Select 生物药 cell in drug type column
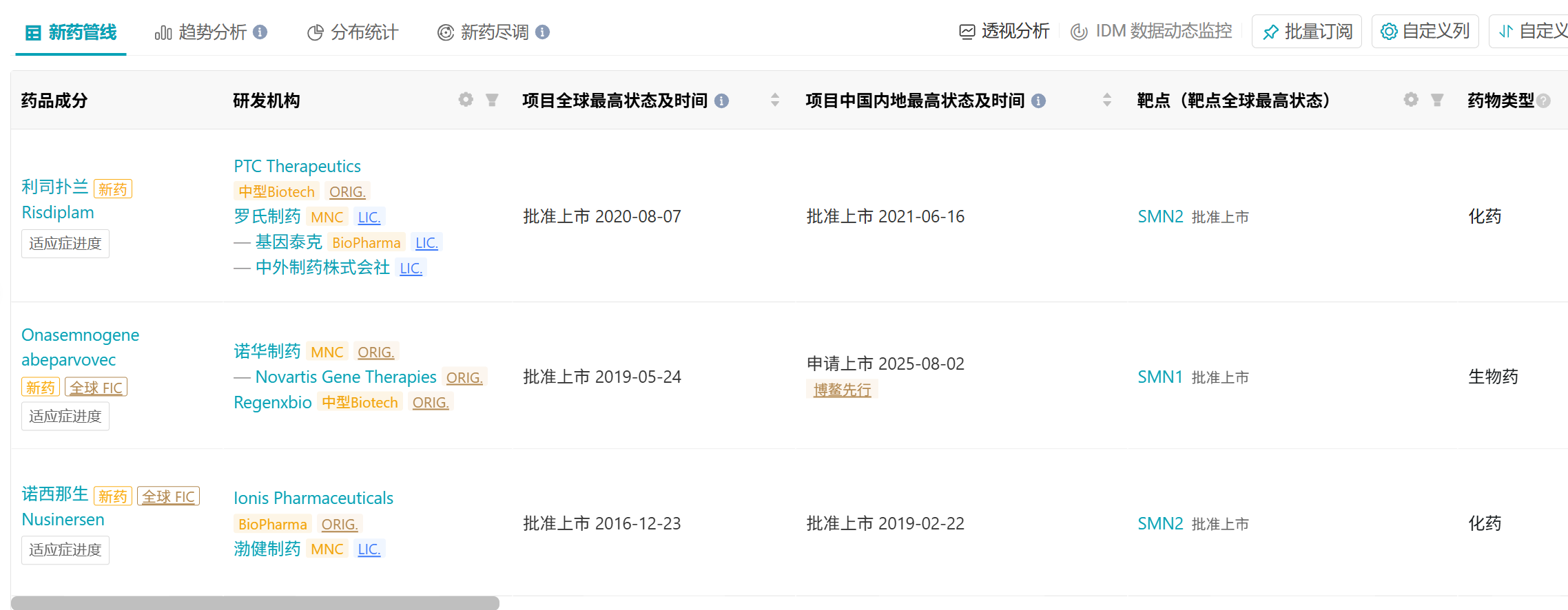Image resolution: width=1568 pixels, height=610 pixels. tap(1493, 377)
